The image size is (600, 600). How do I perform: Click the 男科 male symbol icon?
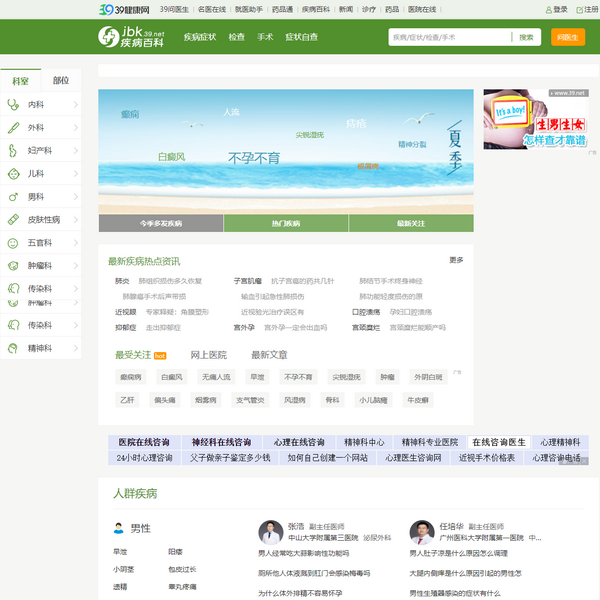click(x=13, y=196)
